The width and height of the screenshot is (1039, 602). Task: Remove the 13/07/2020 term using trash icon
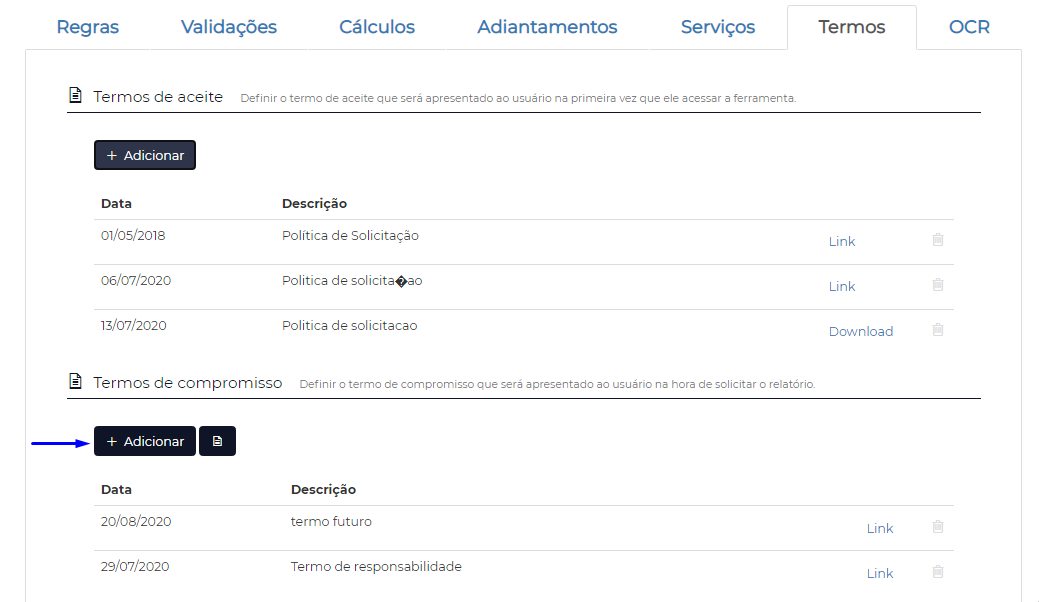(x=938, y=330)
